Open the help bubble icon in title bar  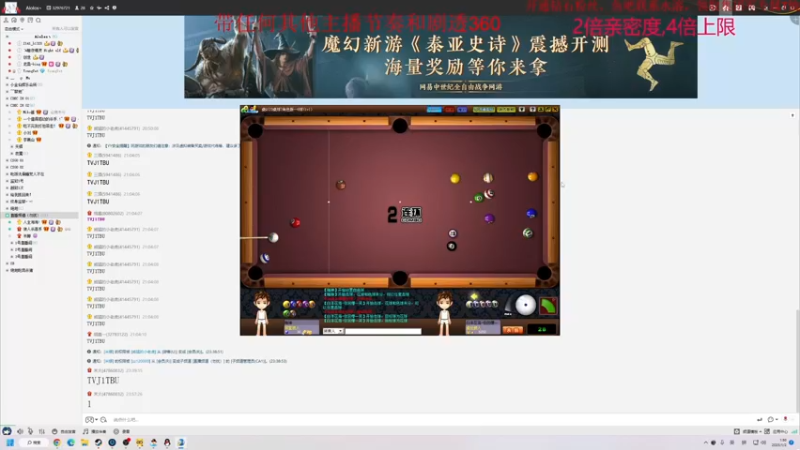point(114,8)
